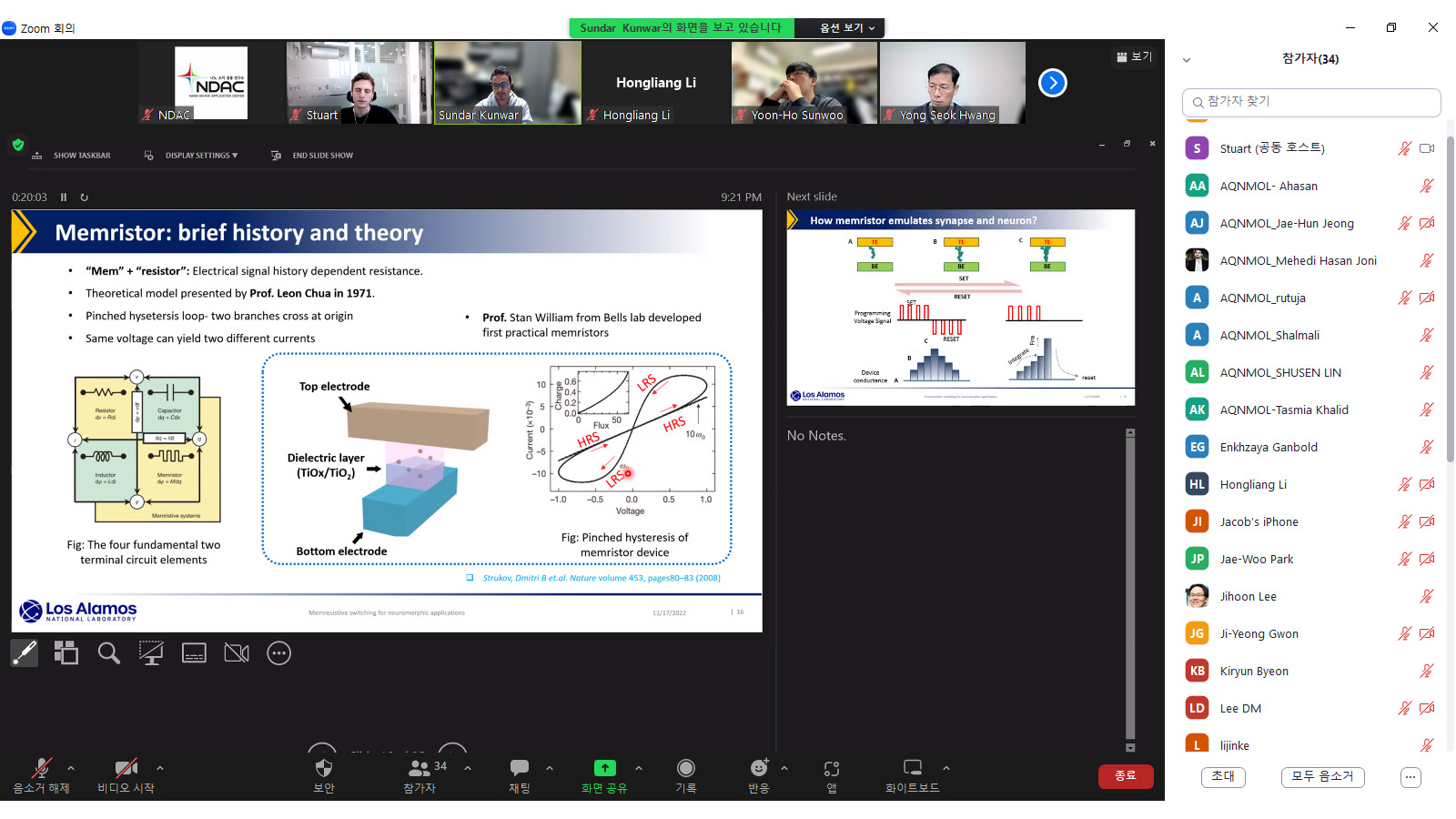
Task: Click AQNMOL- Ahasan's muted mic icon
Action: tap(1427, 186)
